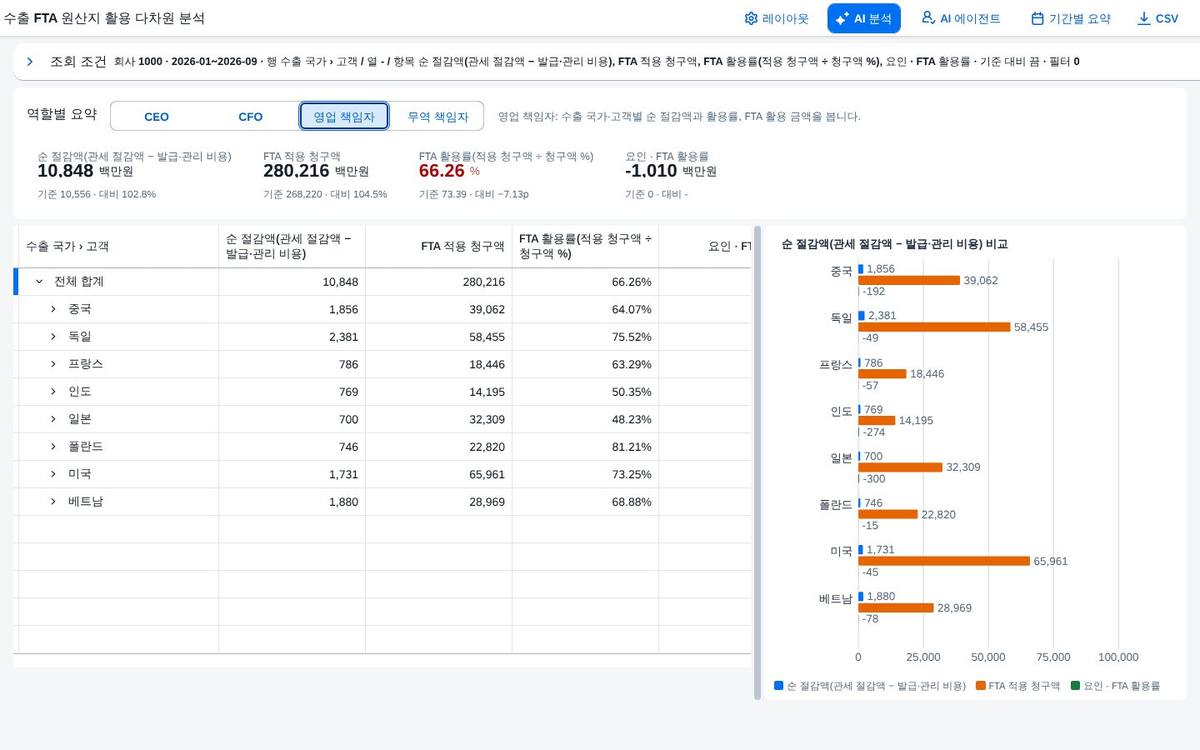
Task: Expand the 인도 row
Action: click(53, 392)
